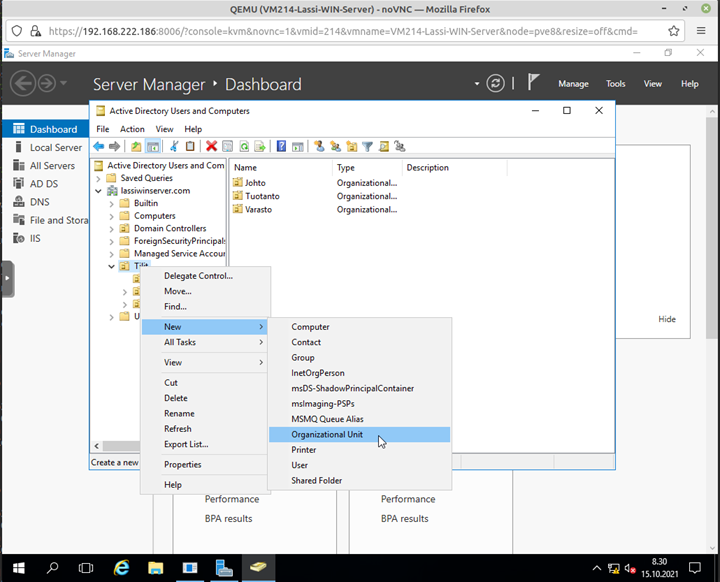Image resolution: width=720 pixels, height=582 pixels.
Task: Click the Create new group toolbar icon
Action: (335, 147)
